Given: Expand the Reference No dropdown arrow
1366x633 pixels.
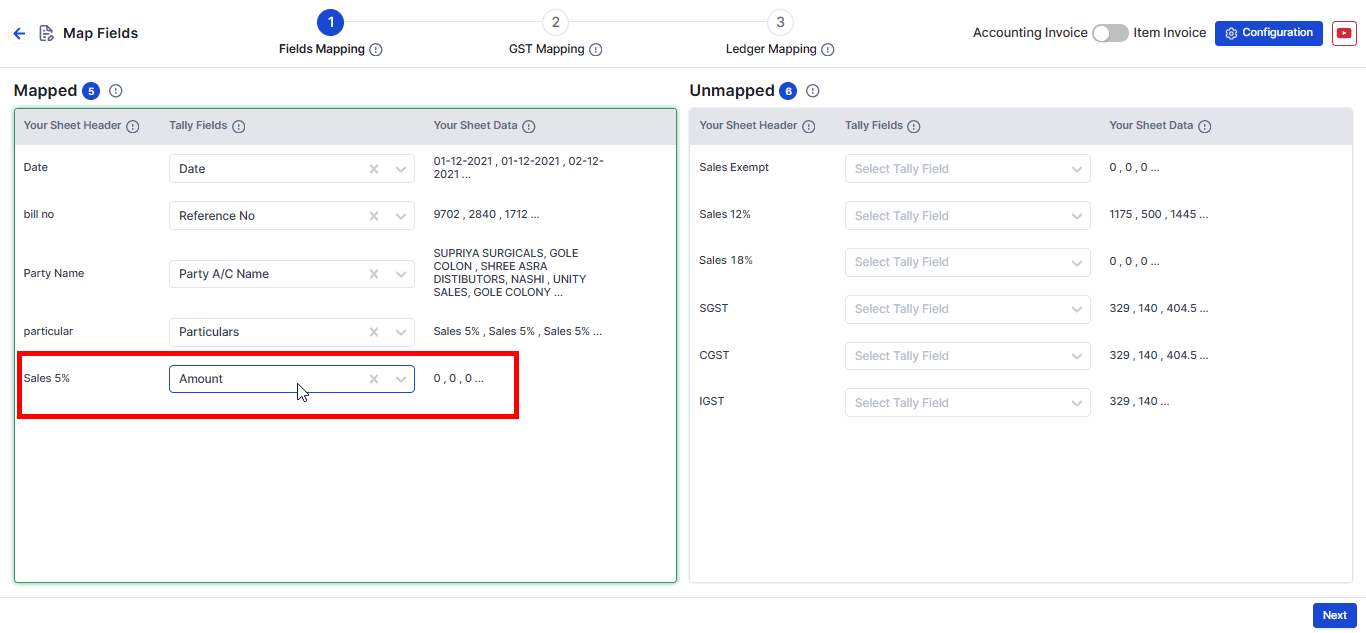Looking at the screenshot, I should click(401, 216).
